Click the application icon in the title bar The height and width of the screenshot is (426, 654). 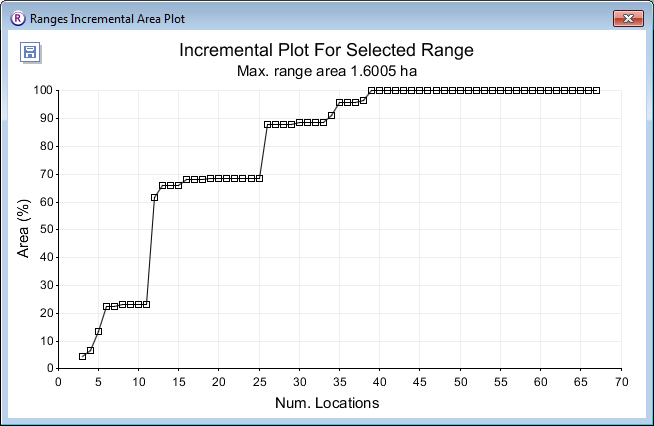point(16,18)
